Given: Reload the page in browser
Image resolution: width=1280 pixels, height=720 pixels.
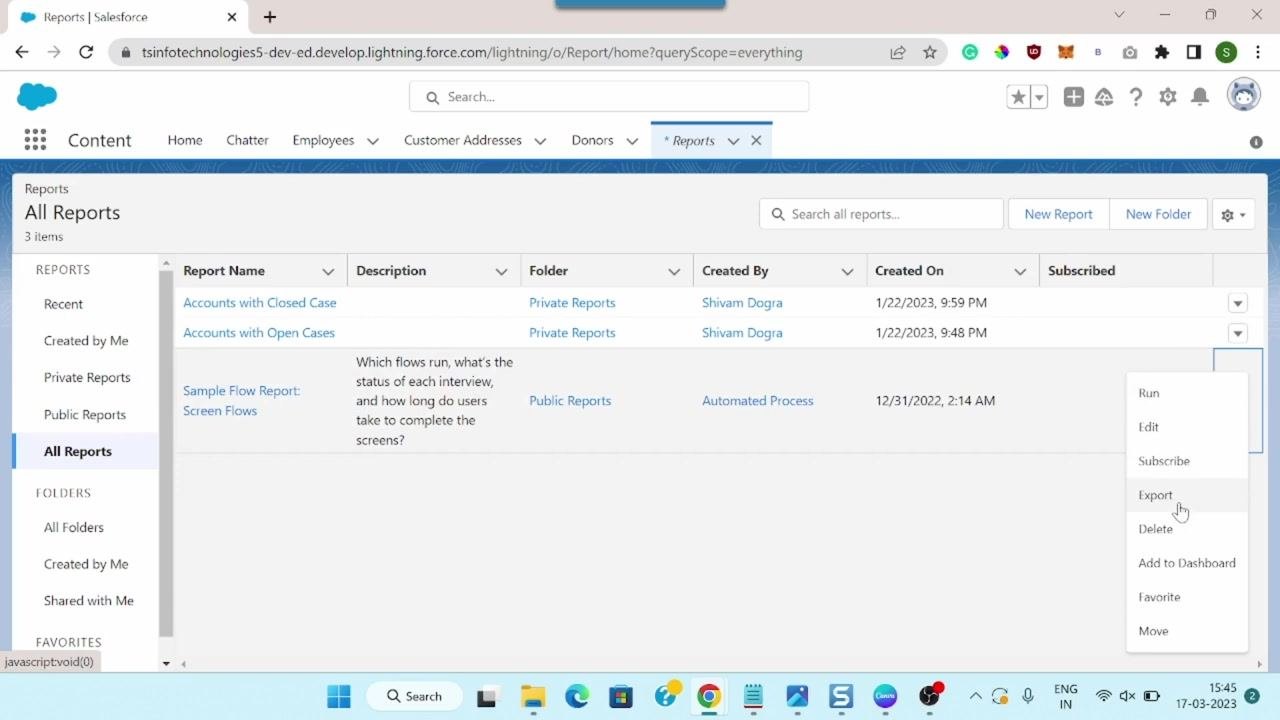Looking at the screenshot, I should click(x=86, y=52).
